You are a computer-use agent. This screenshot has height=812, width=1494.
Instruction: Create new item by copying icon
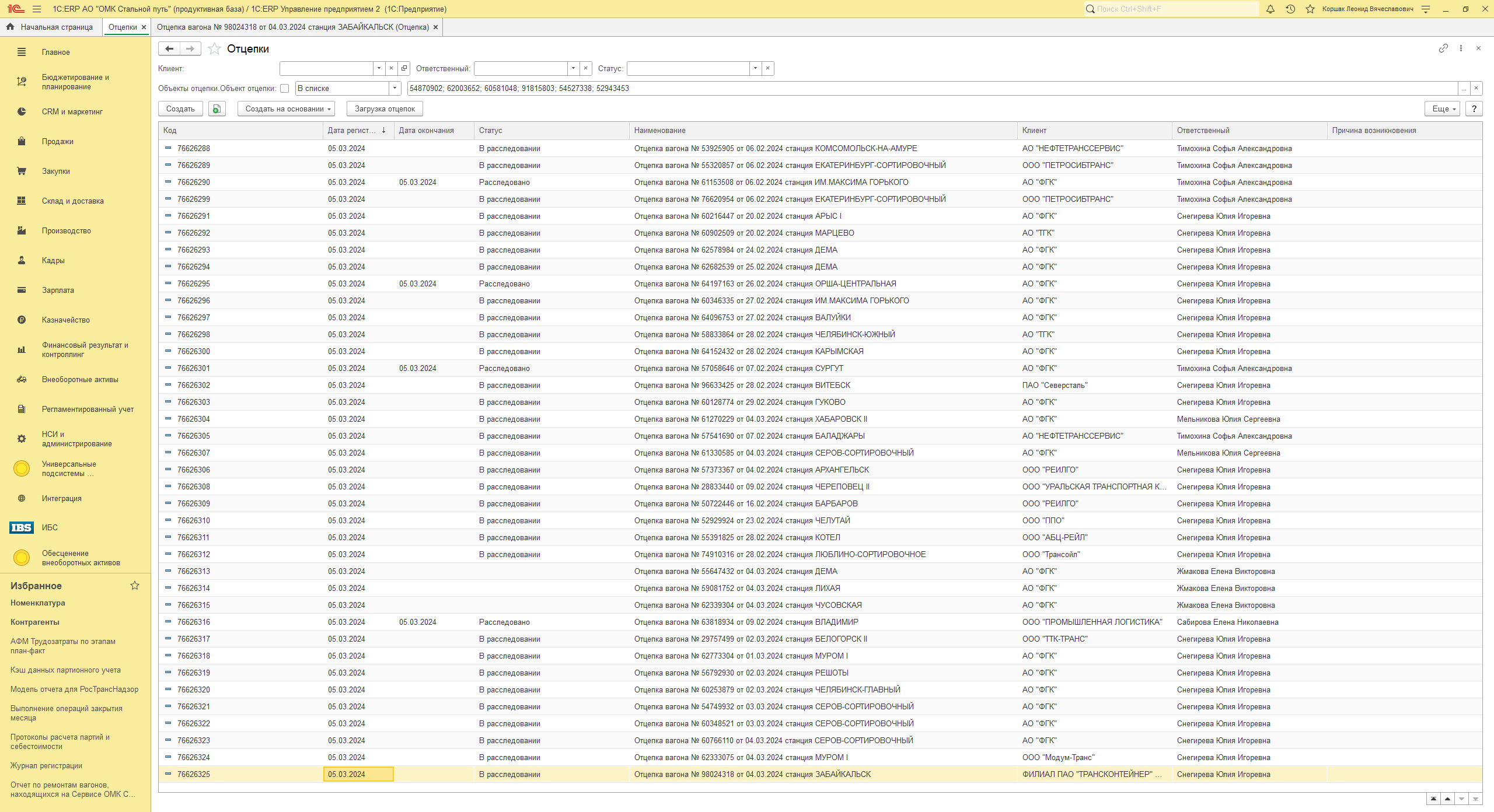[217, 108]
